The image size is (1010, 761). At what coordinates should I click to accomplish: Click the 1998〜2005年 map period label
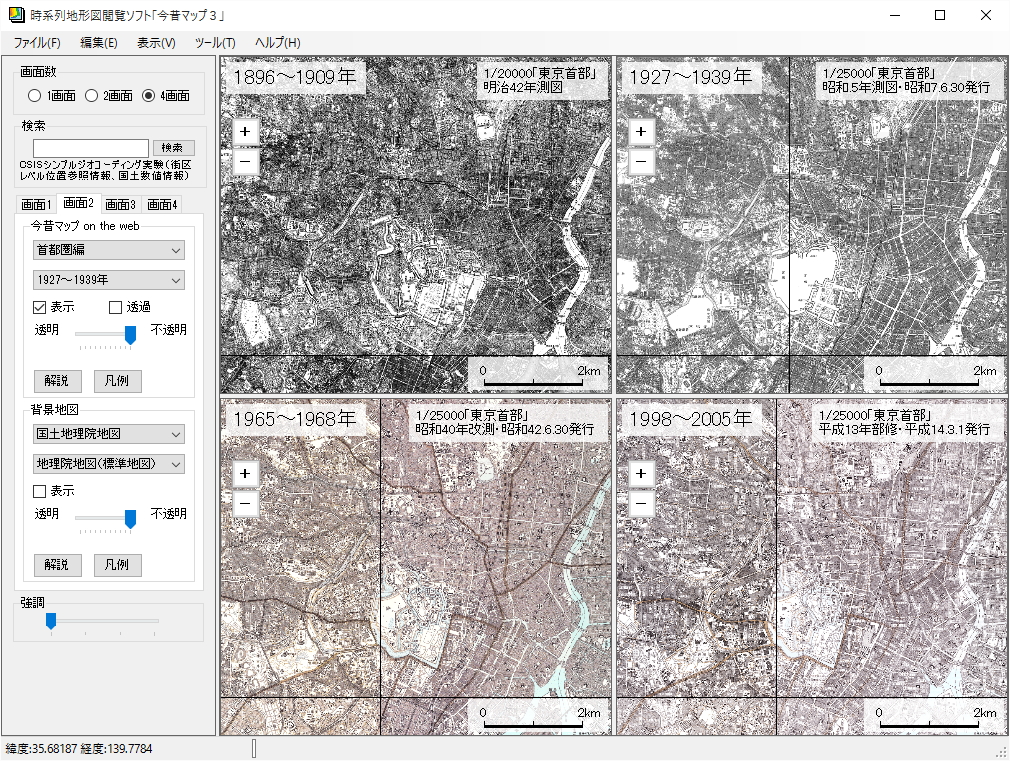[x=691, y=419]
